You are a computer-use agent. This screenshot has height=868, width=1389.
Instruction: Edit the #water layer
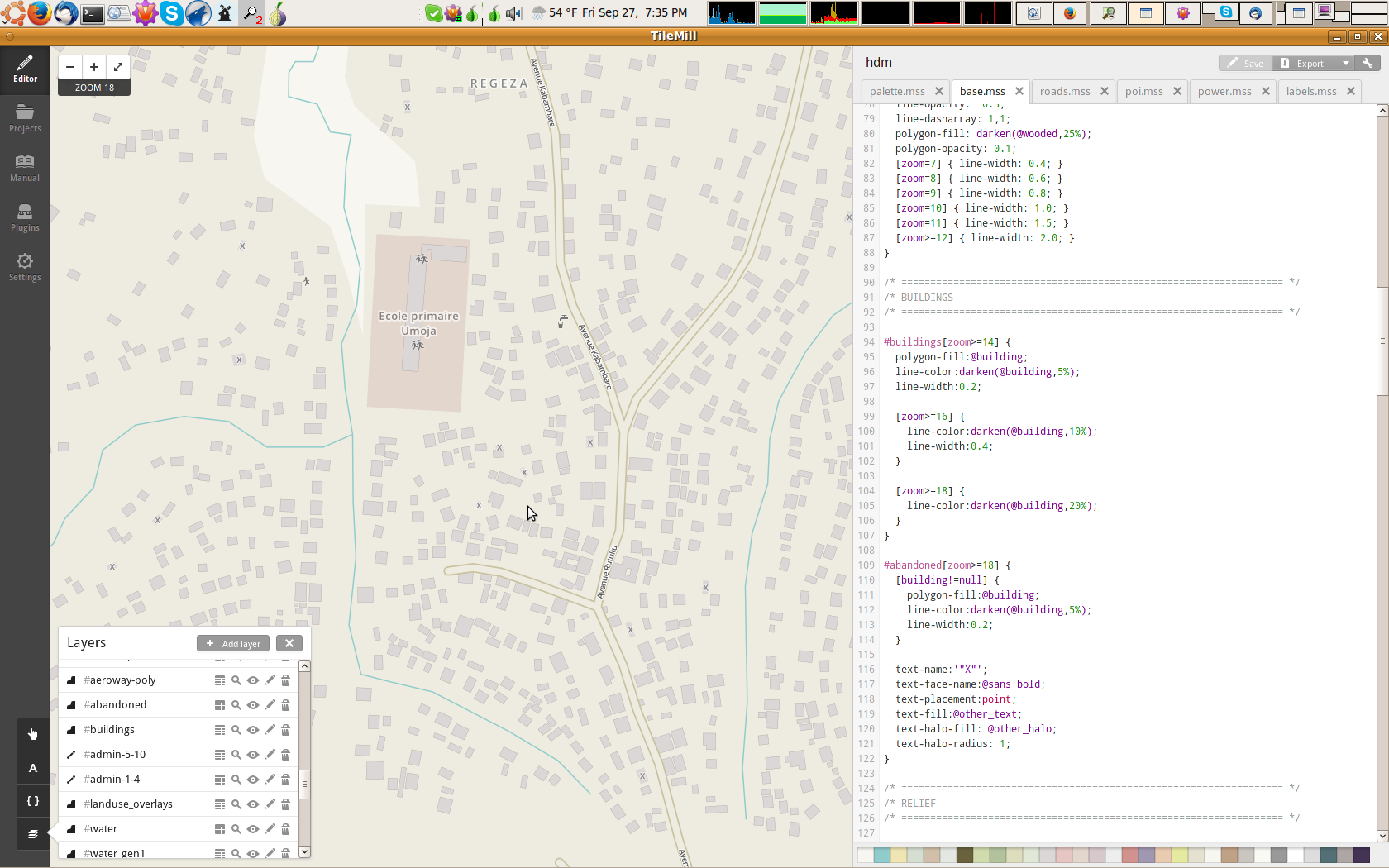coord(270,829)
